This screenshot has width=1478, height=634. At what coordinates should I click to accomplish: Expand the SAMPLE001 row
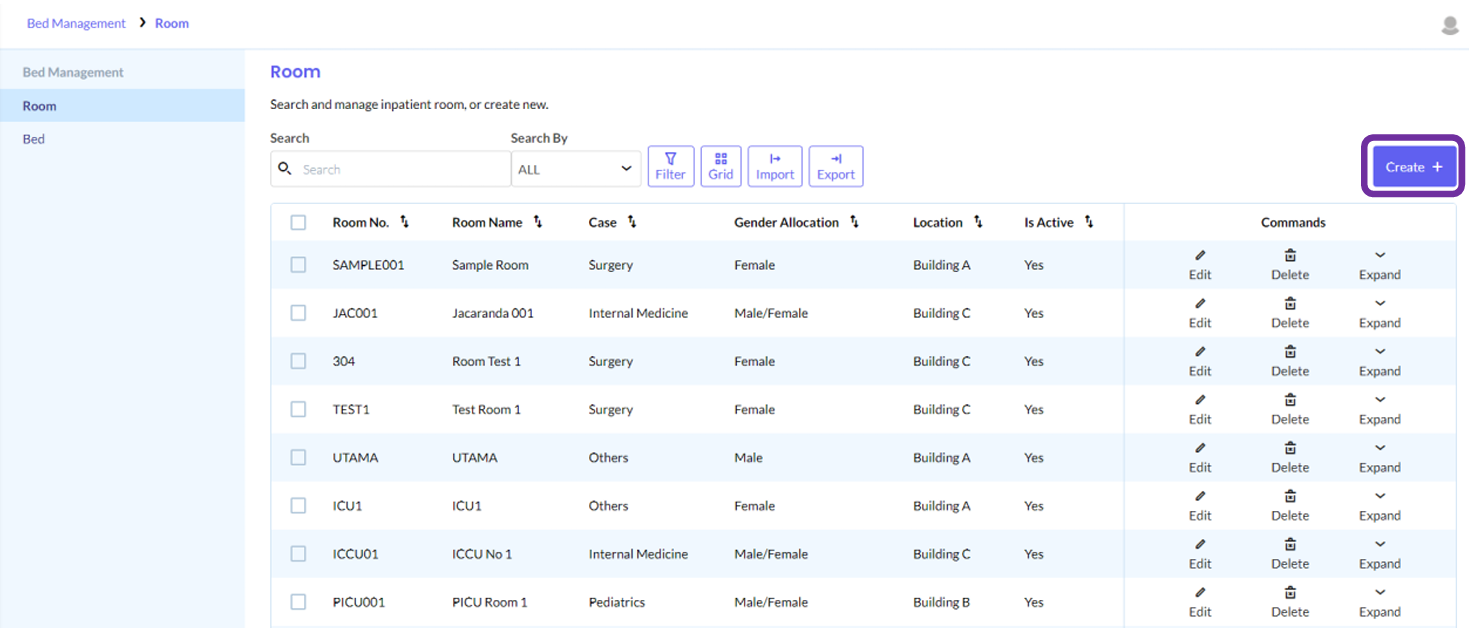coord(1380,265)
